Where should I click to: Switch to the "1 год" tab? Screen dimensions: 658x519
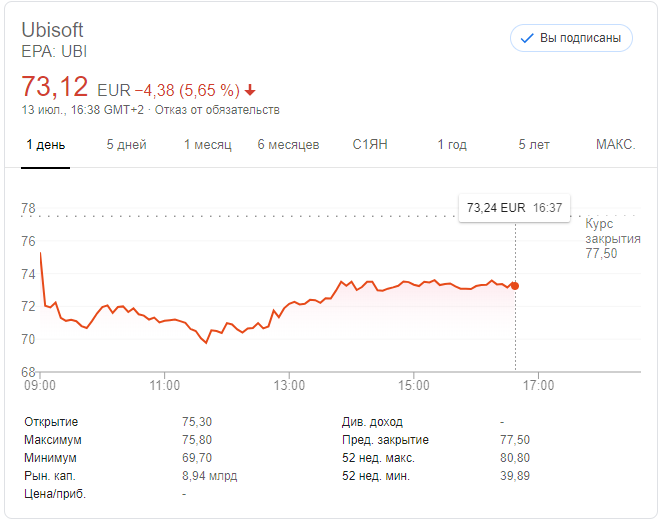pos(452,145)
